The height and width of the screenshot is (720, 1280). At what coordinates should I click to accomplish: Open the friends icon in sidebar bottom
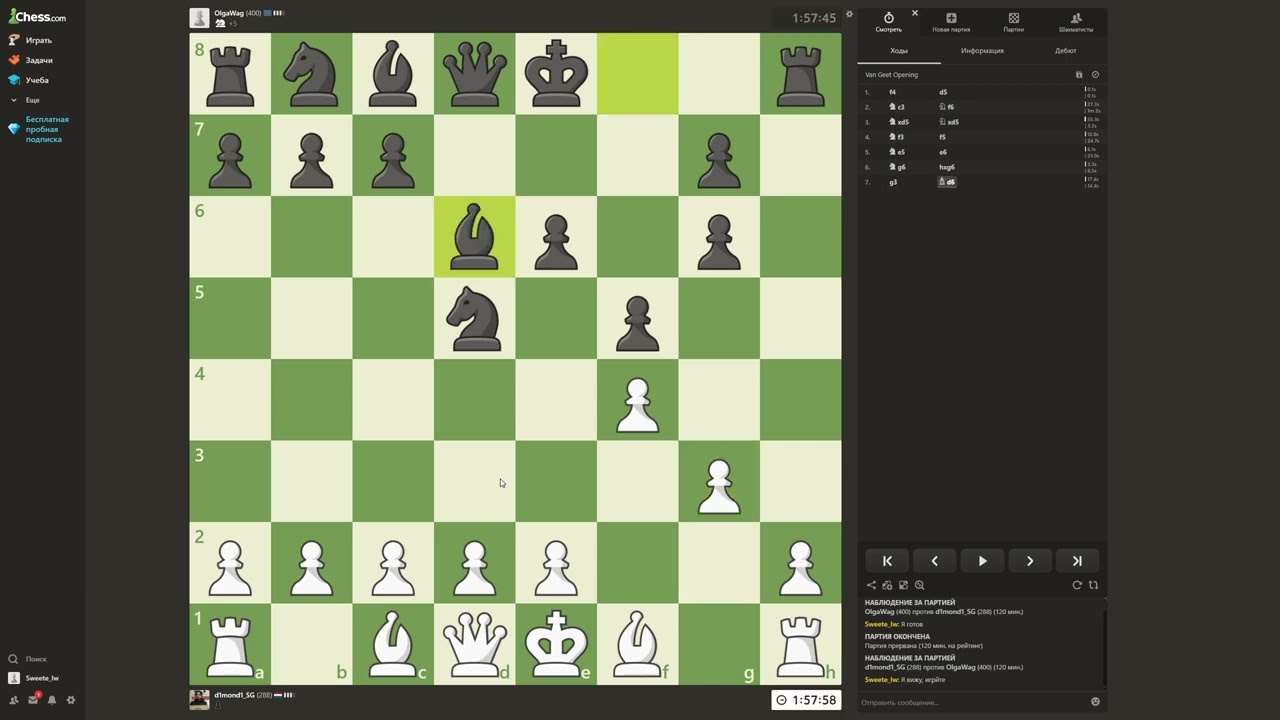click(14, 700)
